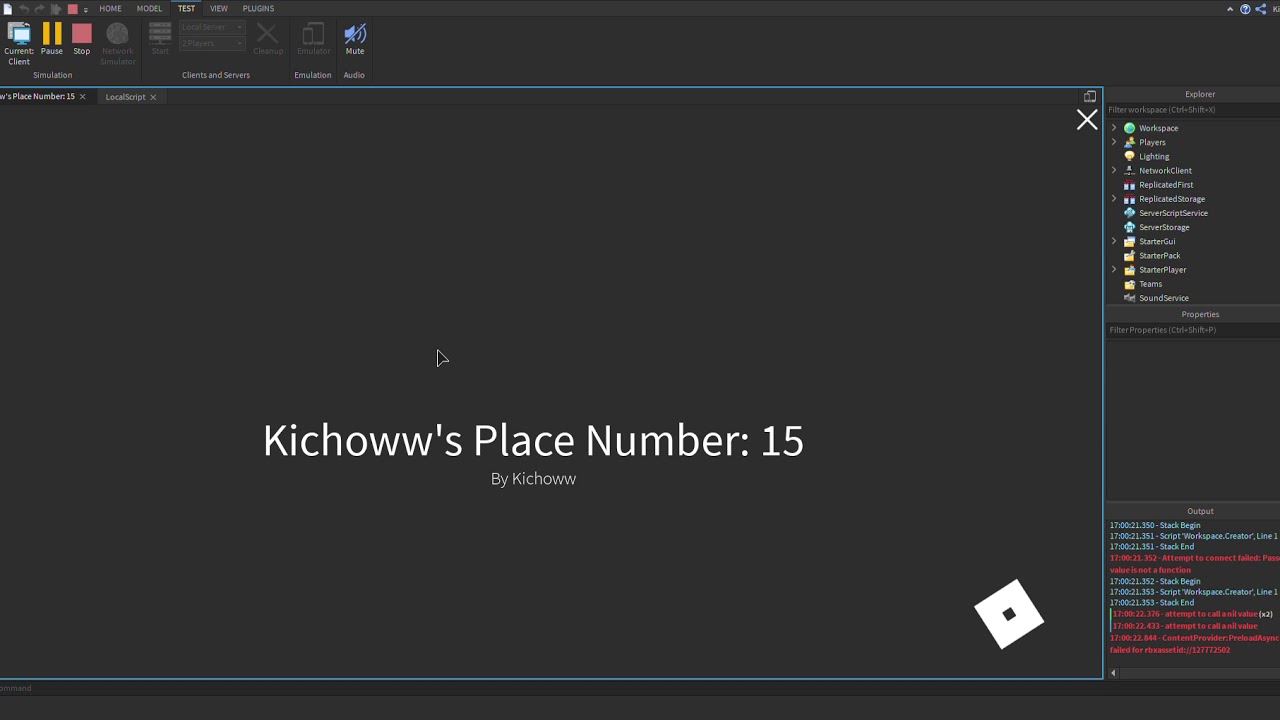Image resolution: width=1280 pixels, height=720 pixels.
Task: Select StarterPlayer in Explorer
Action: point(1162,270)
